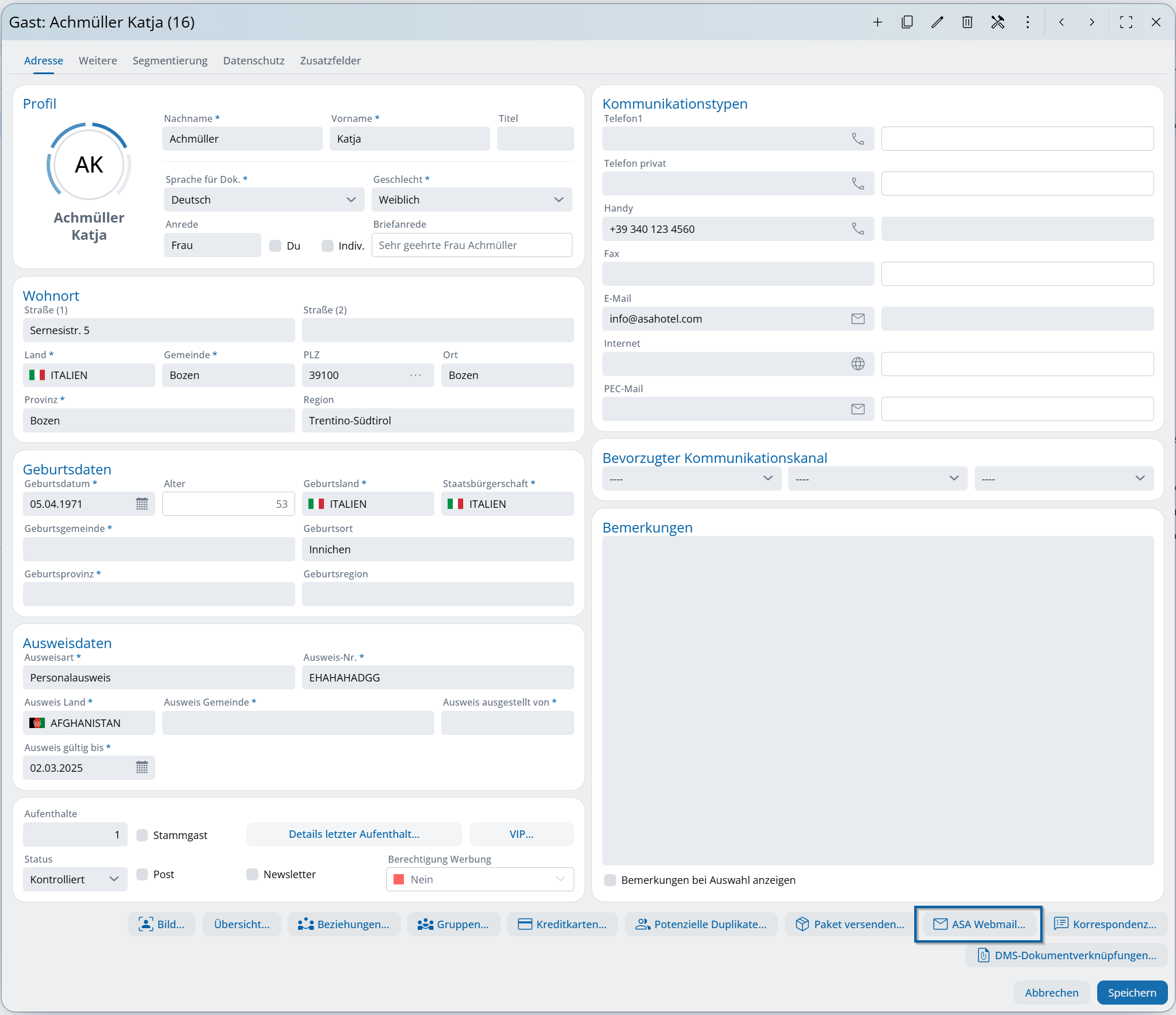
Task: Expand the Geschlecht dropdown
Action: coord(471,200)
